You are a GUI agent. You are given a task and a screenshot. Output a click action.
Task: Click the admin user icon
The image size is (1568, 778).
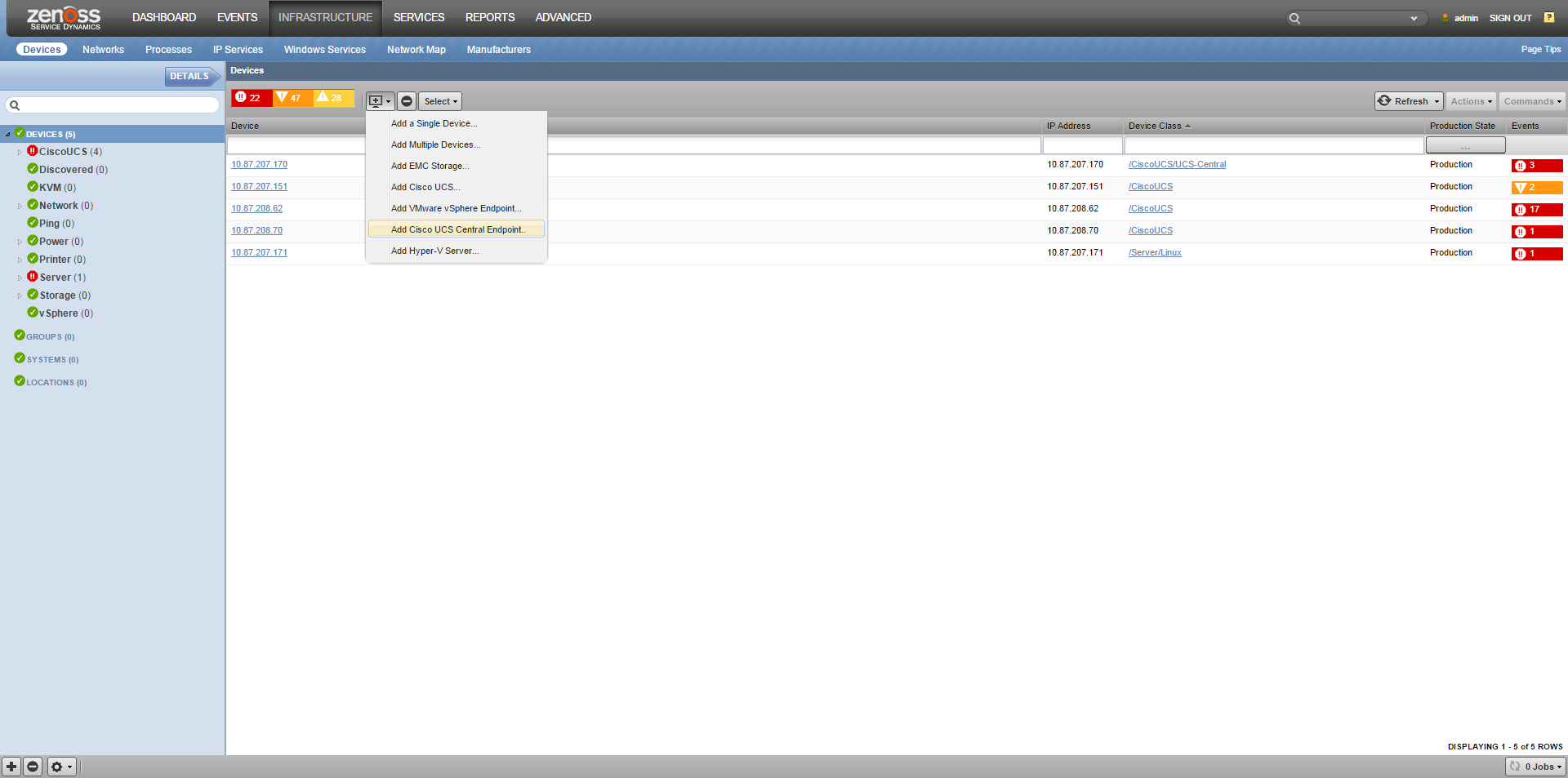[x=1445, y=18]
